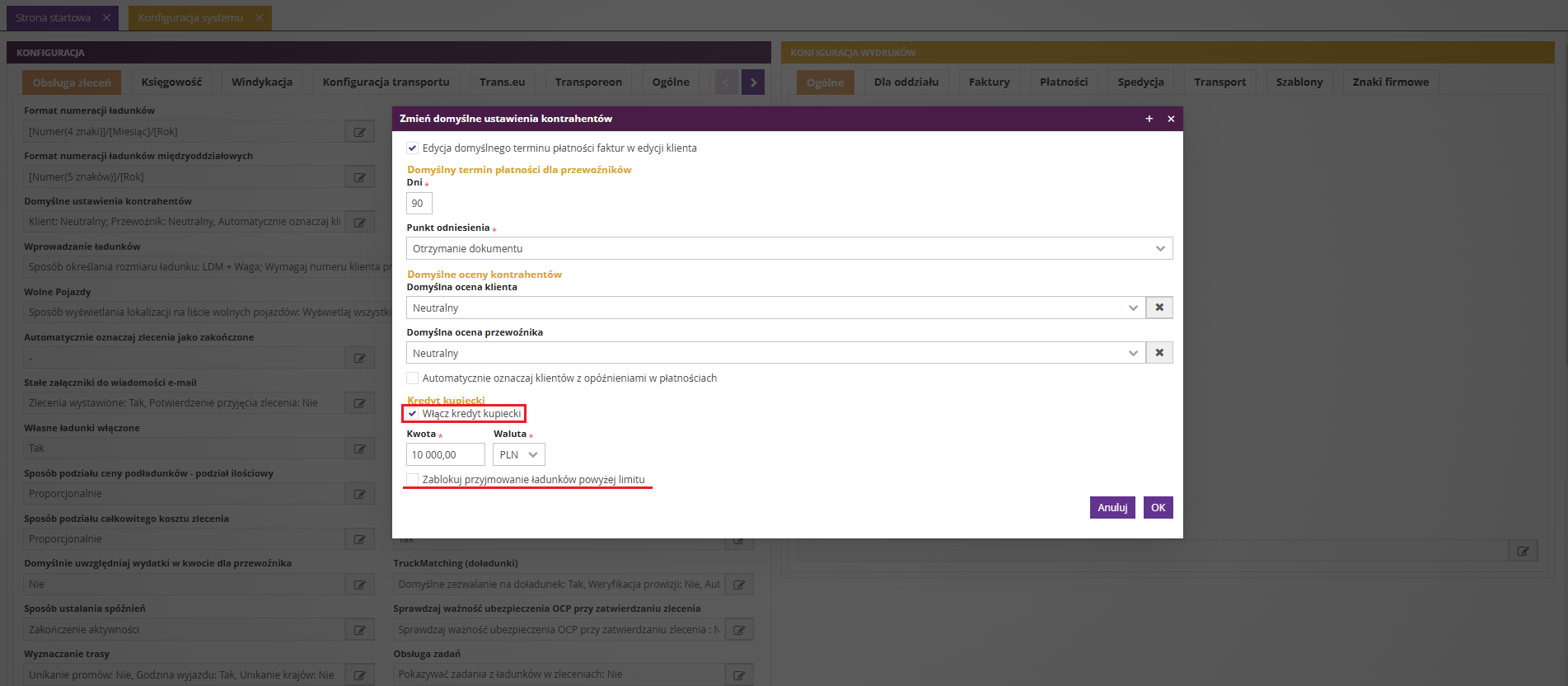The image size is (1568, 686).
Task: Edit Stałe załączniki do wiadomości e-mail
Action: tap(360, 403)
